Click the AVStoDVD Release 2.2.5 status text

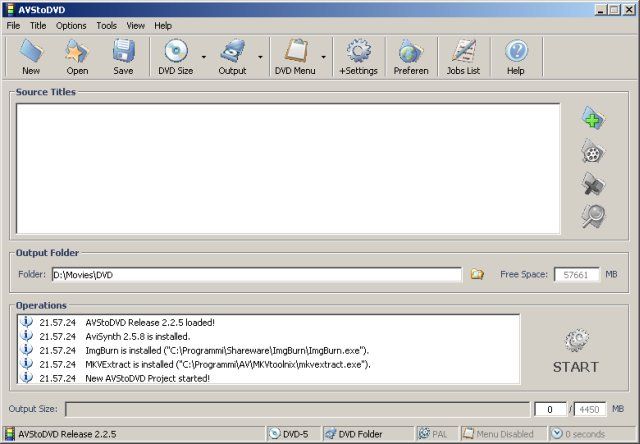(x=67, y=434)
